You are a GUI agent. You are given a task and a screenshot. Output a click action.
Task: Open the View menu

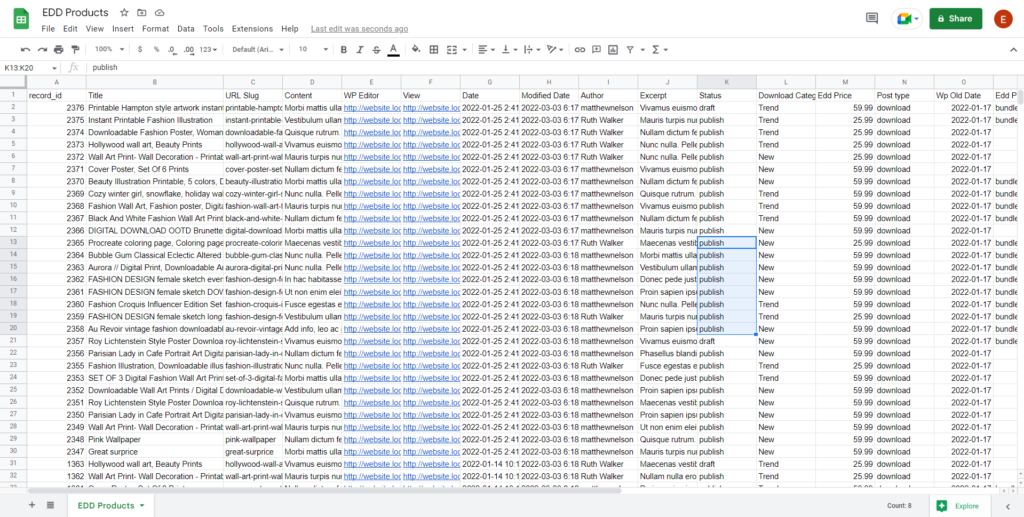95,29
